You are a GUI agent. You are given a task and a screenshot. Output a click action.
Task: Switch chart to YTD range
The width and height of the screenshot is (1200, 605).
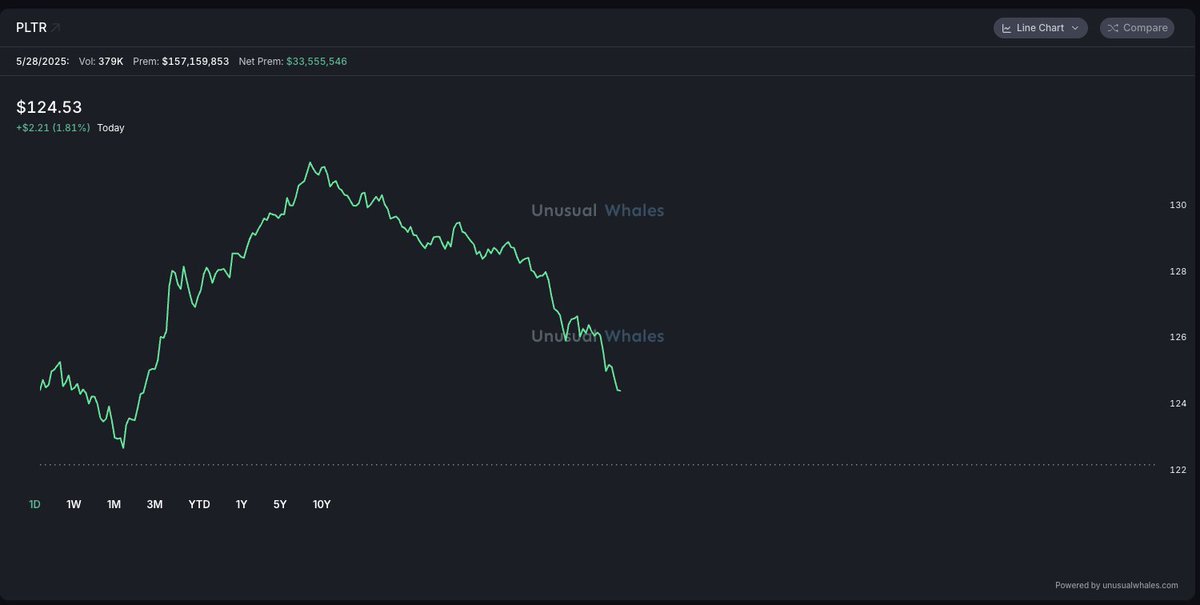coord(199,504)
